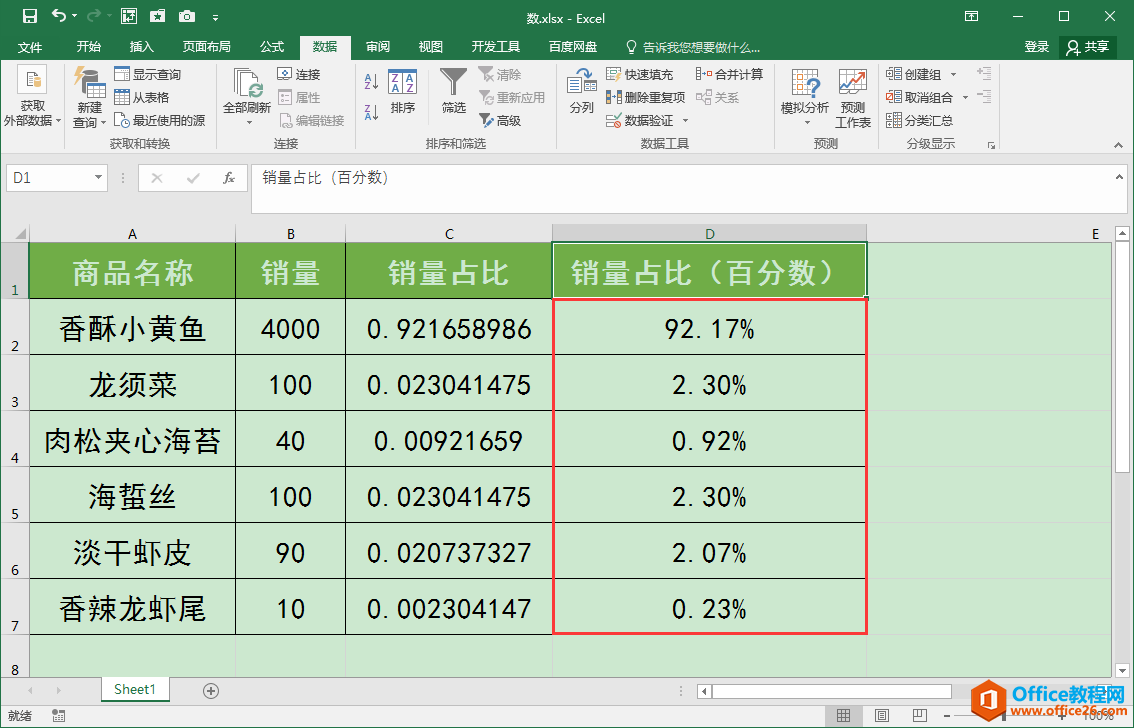The image size is (1134, 728).
Task: Open 模拟分析 what-if analysis
Action: (805, 97)
